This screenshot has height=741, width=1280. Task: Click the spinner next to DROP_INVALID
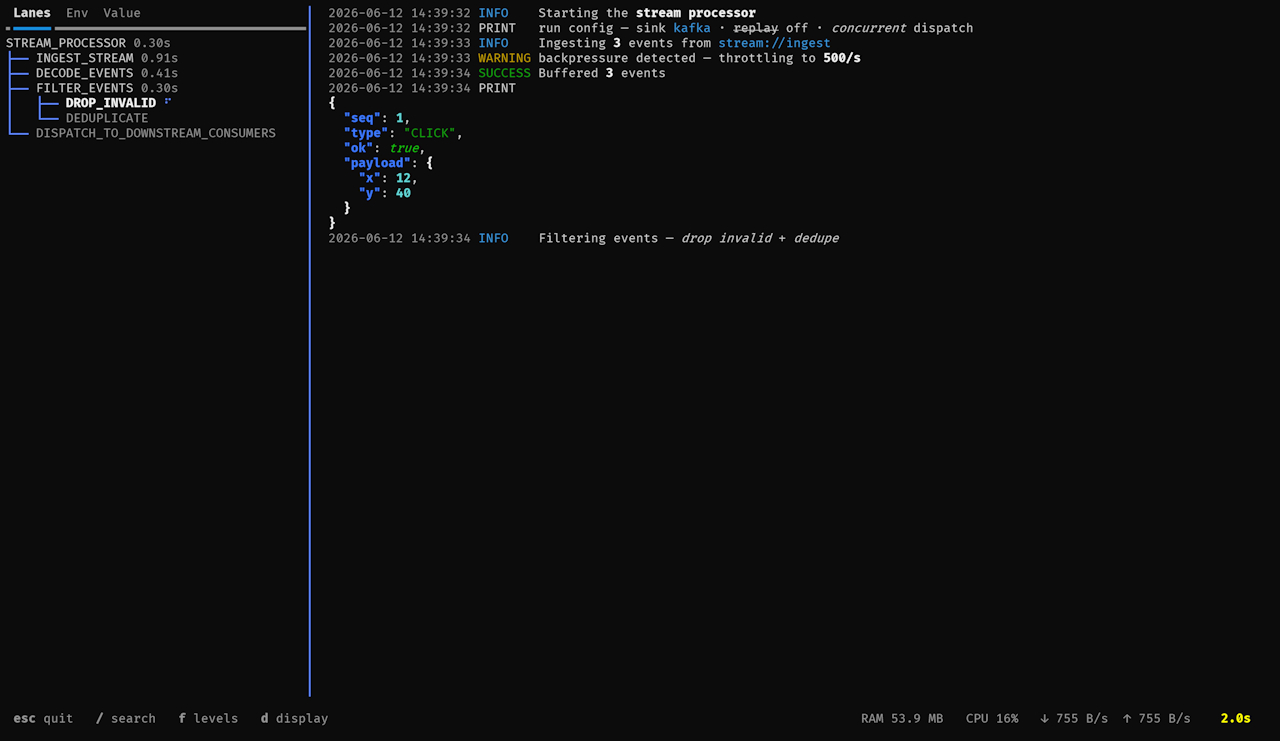coord(168,102)
